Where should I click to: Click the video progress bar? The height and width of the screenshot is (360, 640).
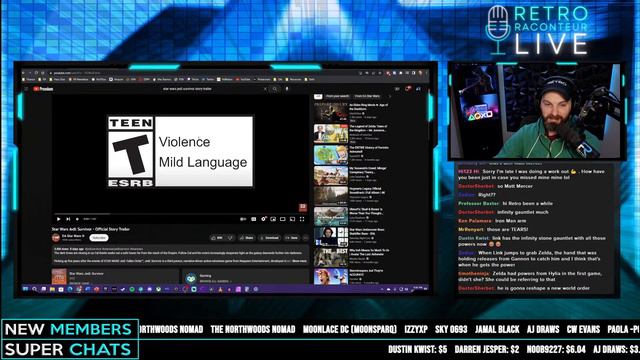pyautogui.click(x=180, y=213)
